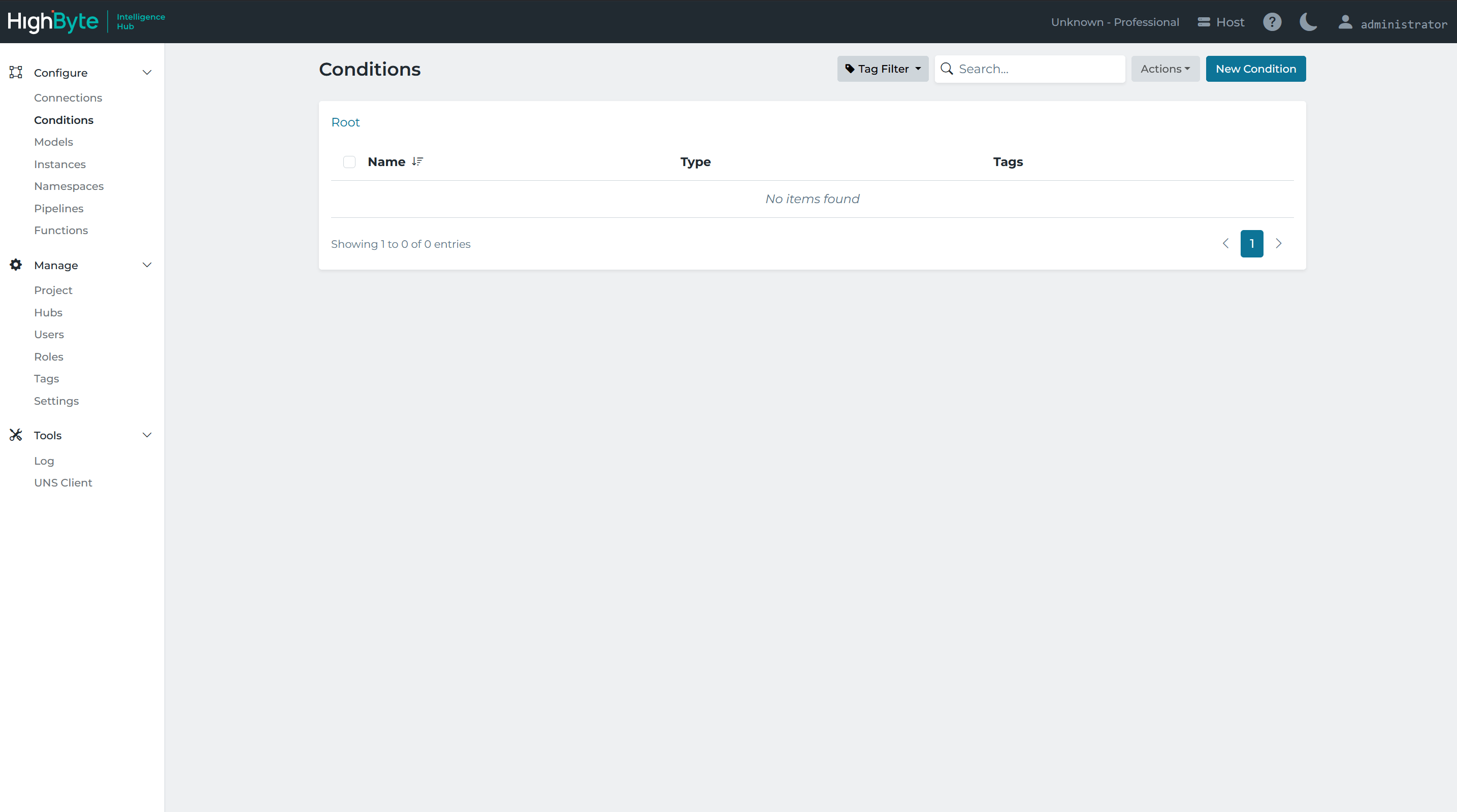The width and height of the screenshot is (1457, 812).
Task: Open the Actions dropdown menu
Action: pyautogui.click(x=1164, y=69)
